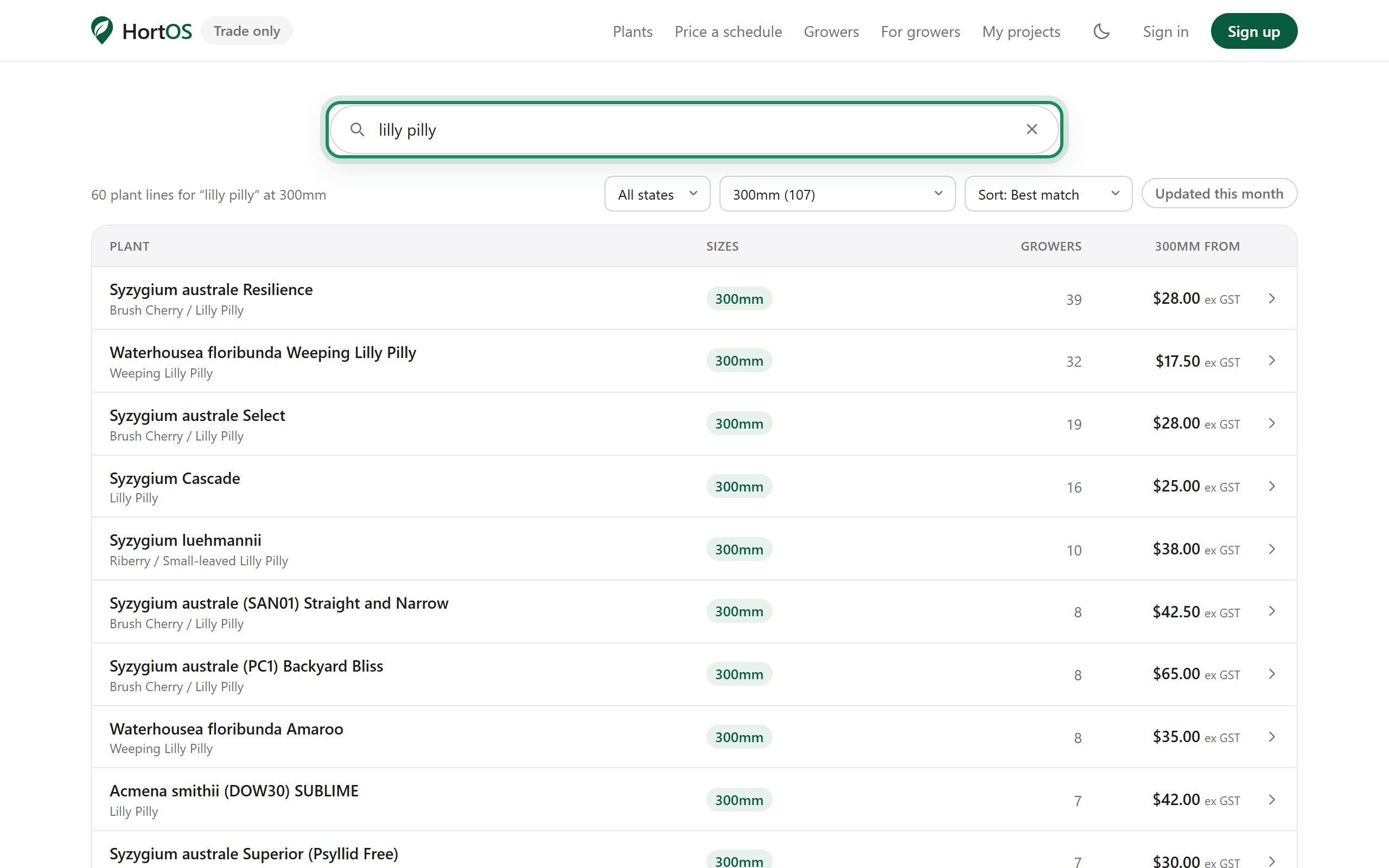Clear the search with the X icon
This screenshot has height=868, width=1389.
click(1031, 129)
